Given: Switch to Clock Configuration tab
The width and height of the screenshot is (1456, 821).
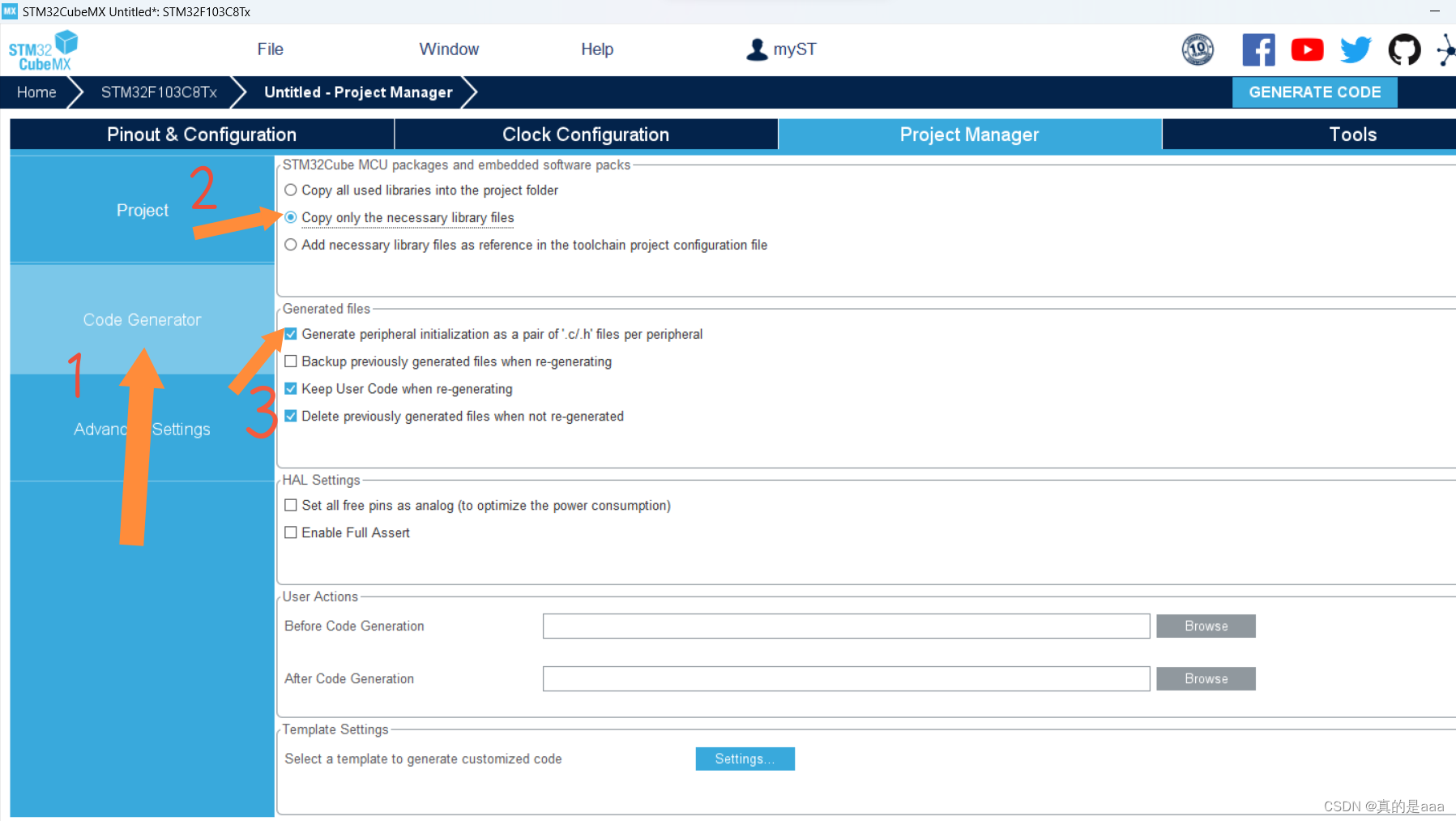Looking at the screenshot, I should [x=586, y=135].
